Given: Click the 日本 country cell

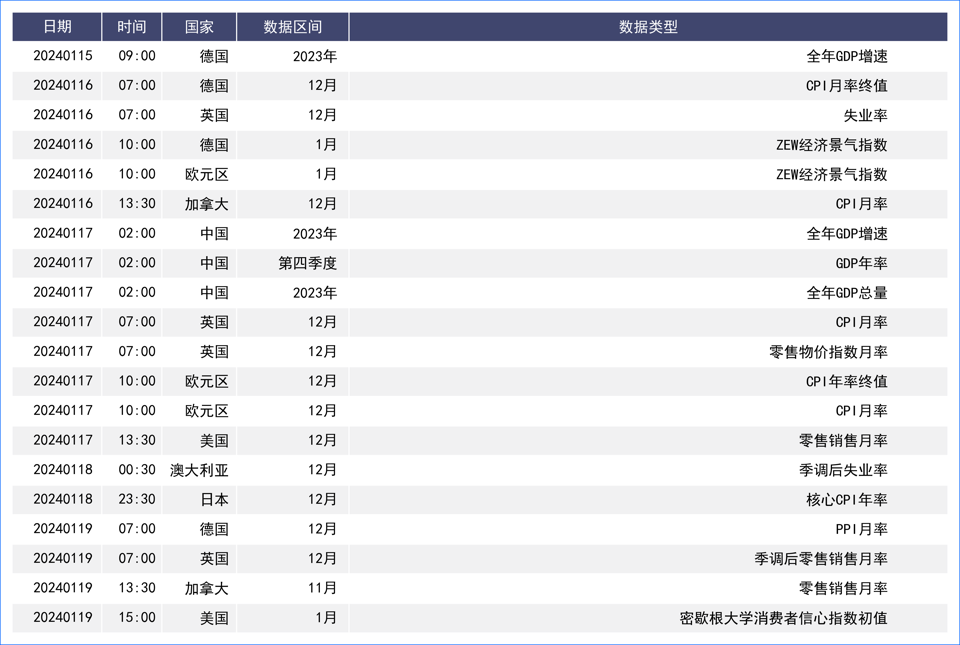Looking at the screenshot, I should (214, 500).
